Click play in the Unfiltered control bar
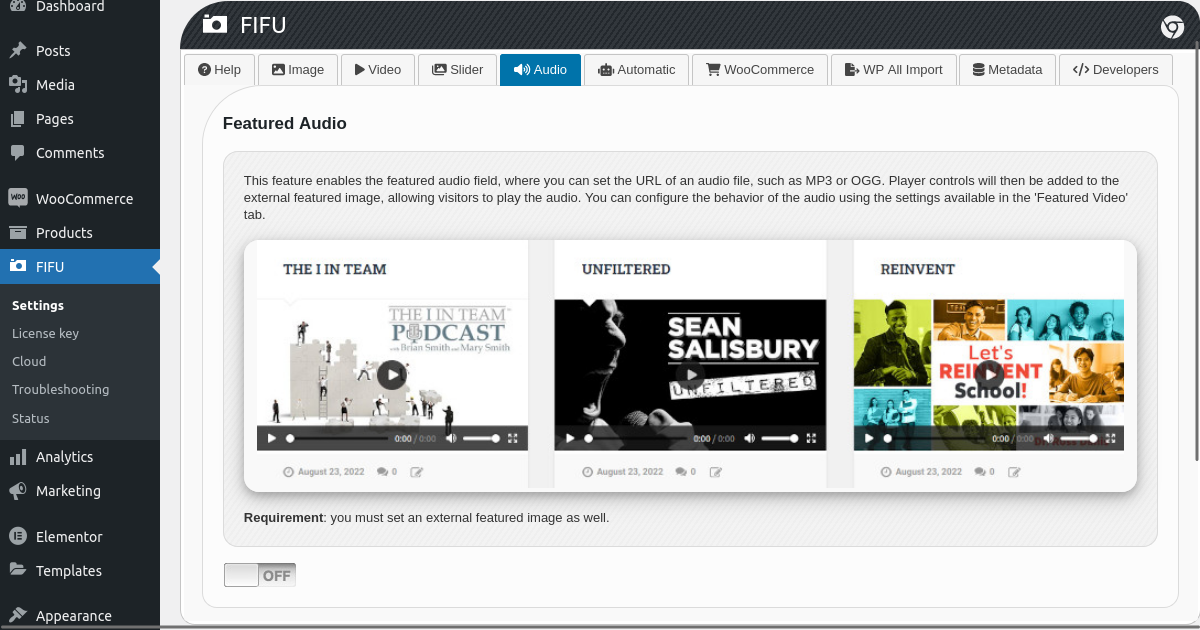Image resolution: width=1200 pixels, height=630 pixels. click(x=570, y=438)
